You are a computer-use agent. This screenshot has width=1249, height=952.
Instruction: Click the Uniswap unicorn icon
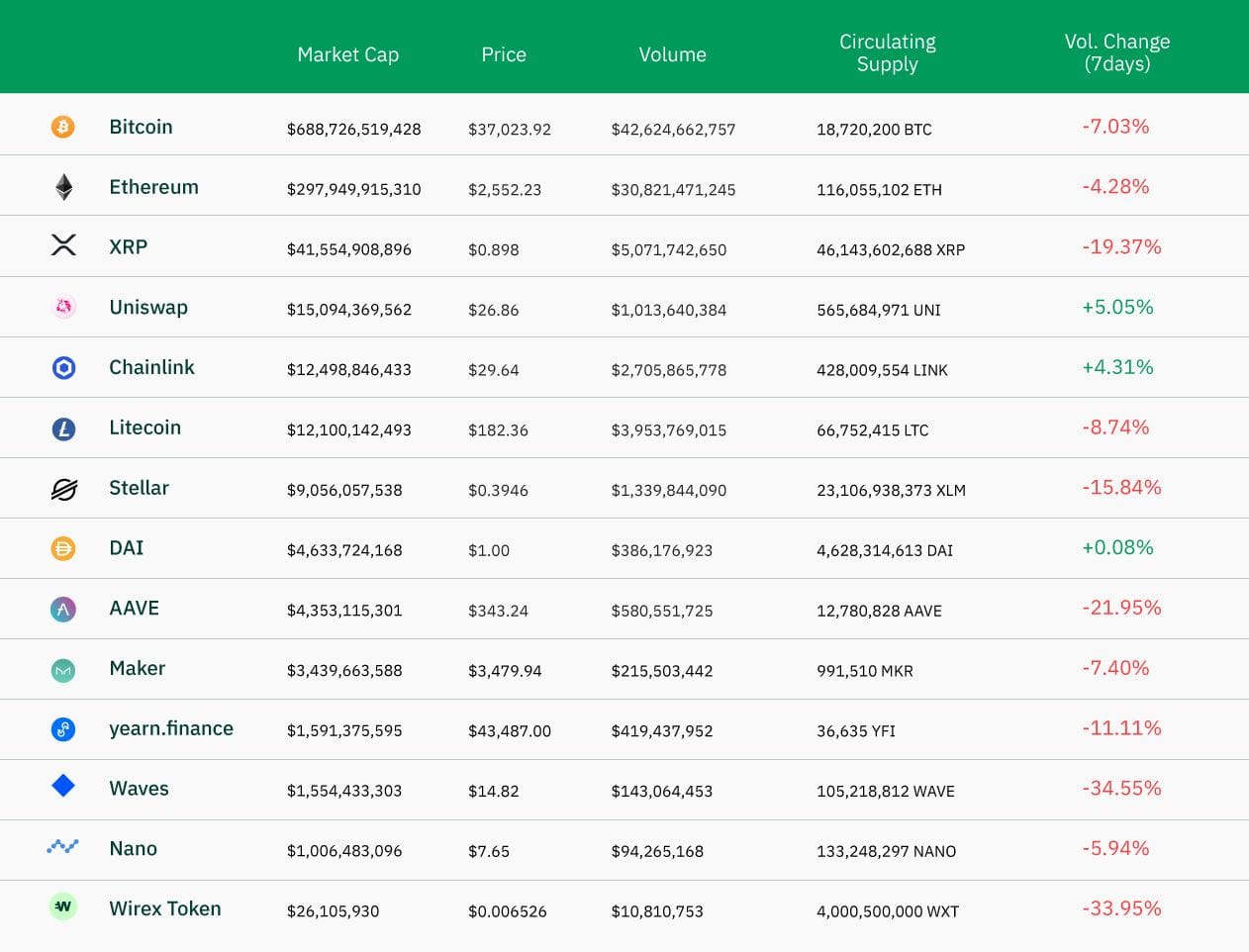[x=63, y=307]
